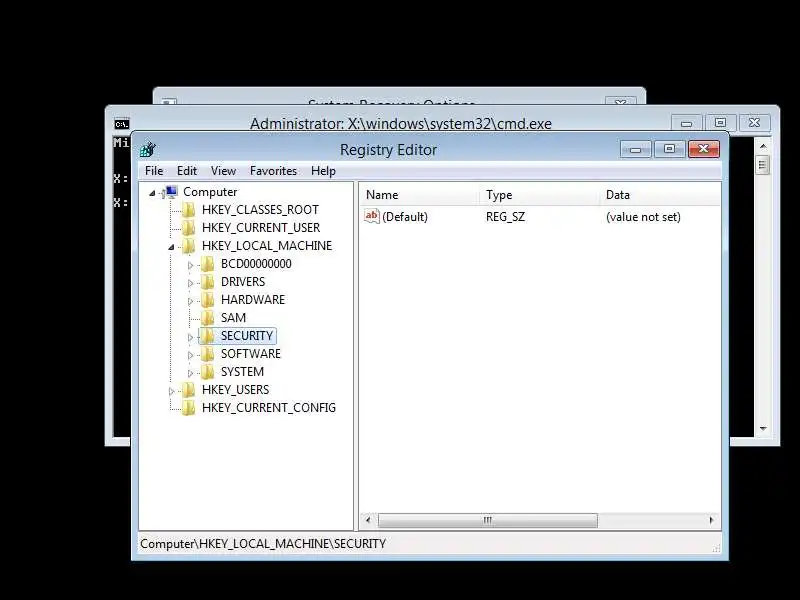
Task: Collapse the HKEY_LOCAL_MACHINE node
Action: pos(171,247)
